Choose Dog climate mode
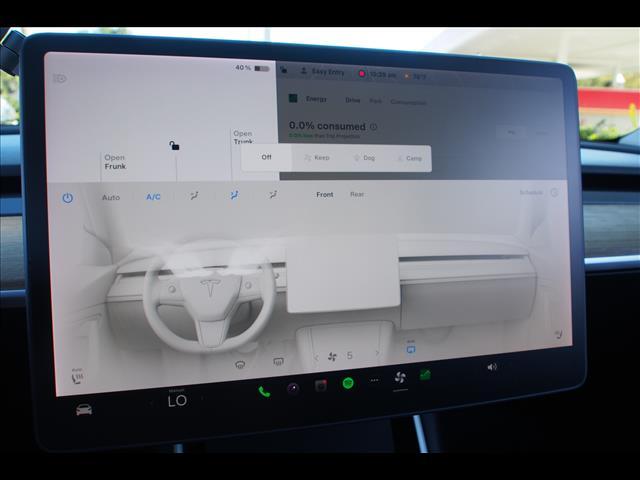 click(364, 158)
